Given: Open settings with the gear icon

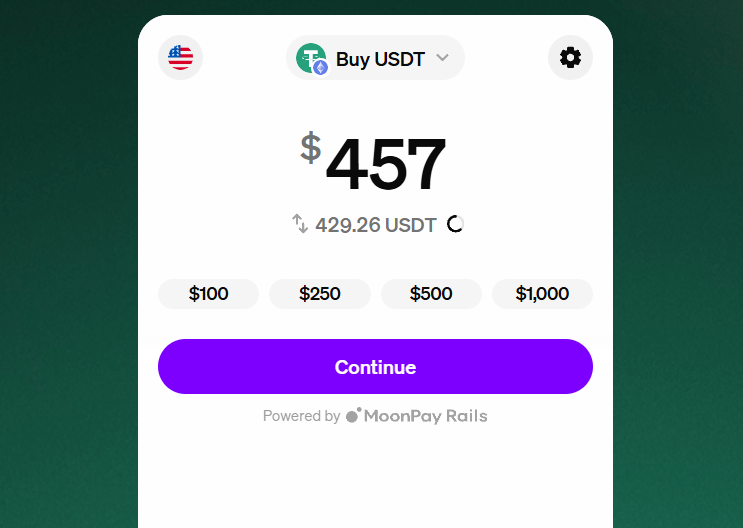Looking at the screenshot, I should pyautogui.click(x=570, y=57).
